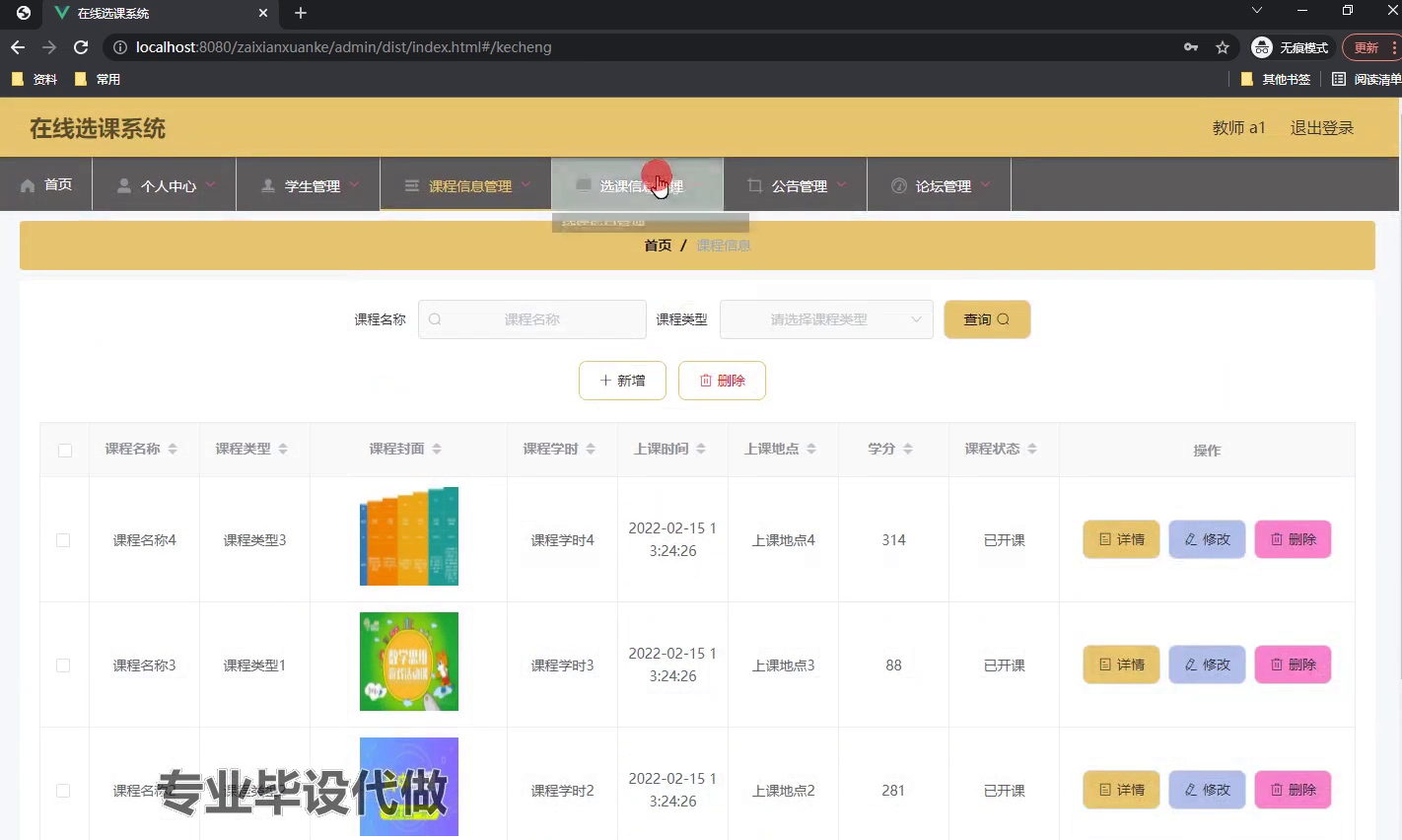Open the cover image of 课程名称4
This screenshot has width=1402, height=840.
coord(409,536)
